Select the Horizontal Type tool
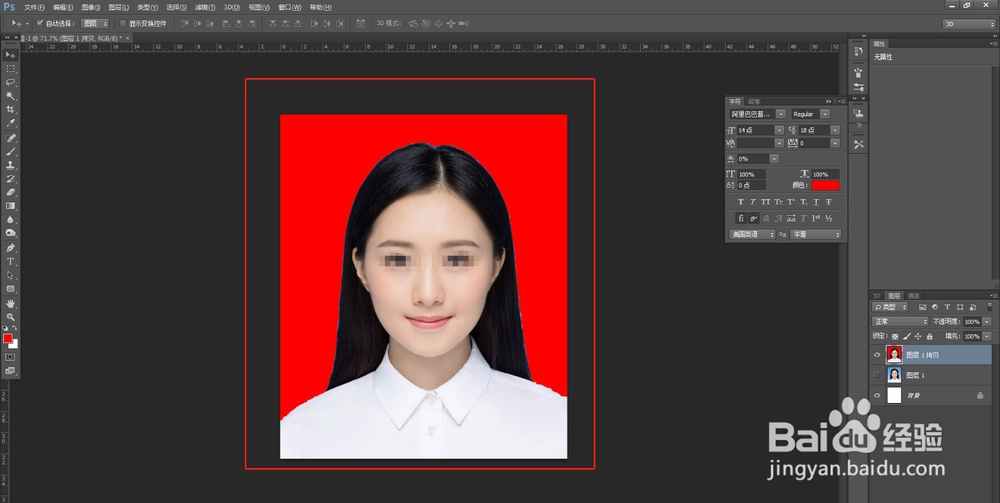This screenshot has height=503, width=1000. click(10, 261)
